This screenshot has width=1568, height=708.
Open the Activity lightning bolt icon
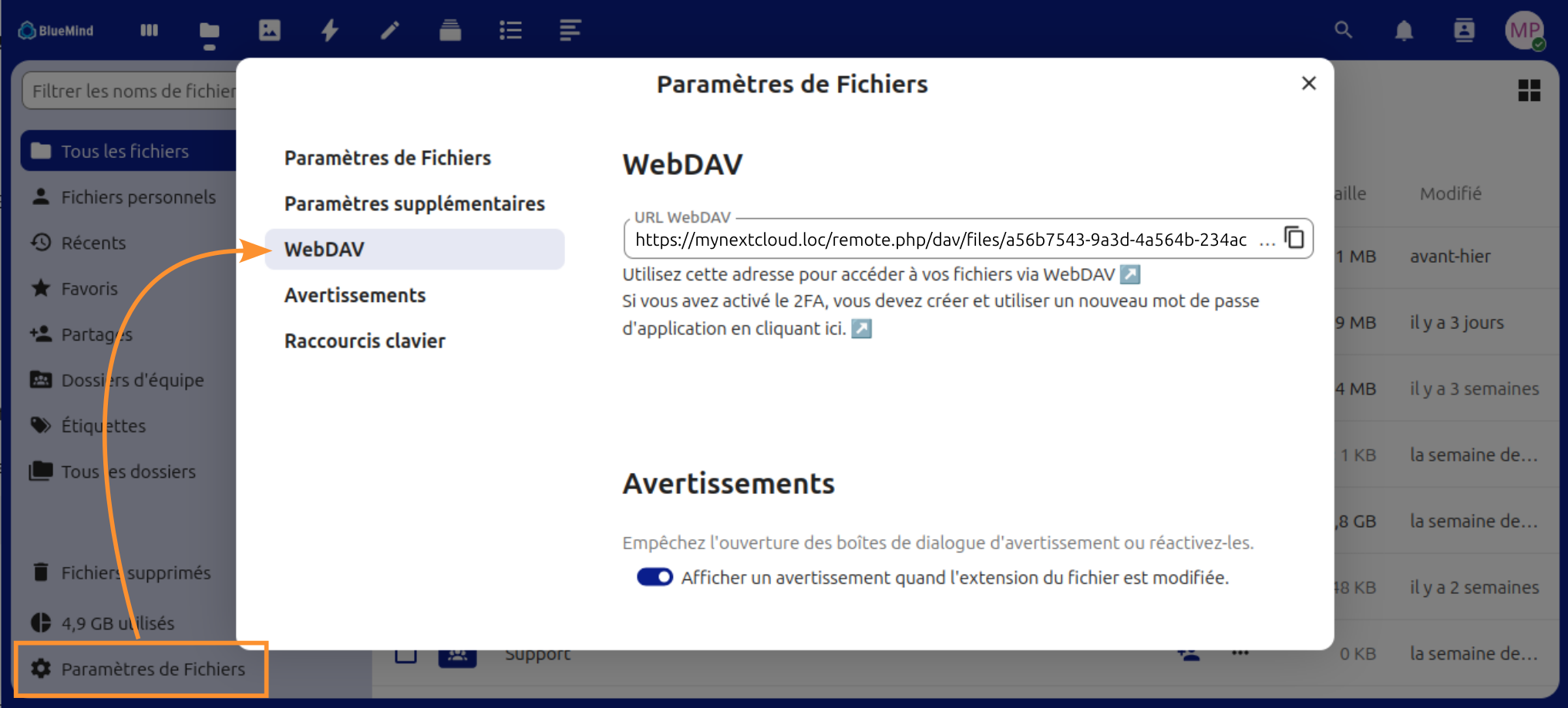(330, 30)
